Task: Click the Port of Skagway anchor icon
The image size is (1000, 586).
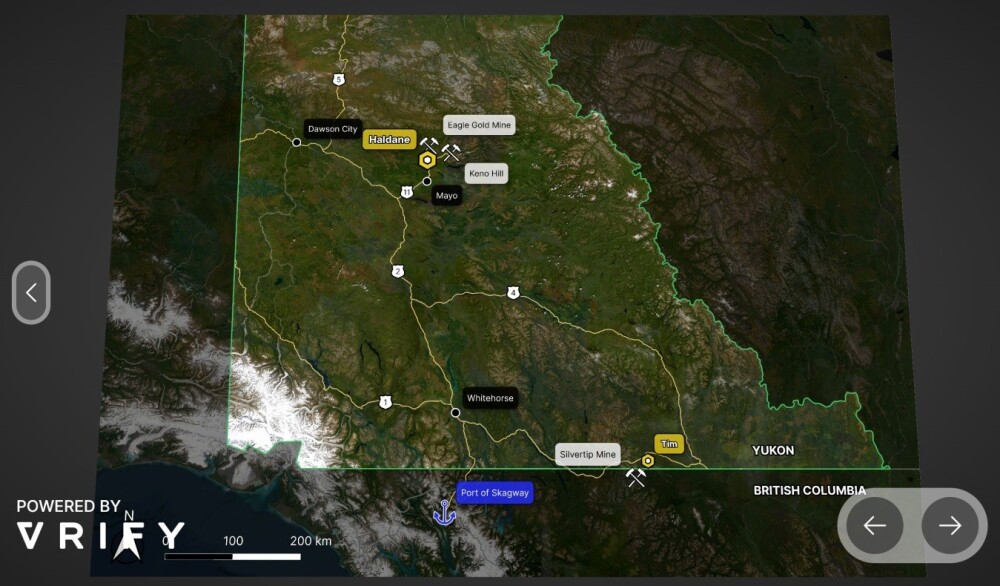Action: pos(445,513)
